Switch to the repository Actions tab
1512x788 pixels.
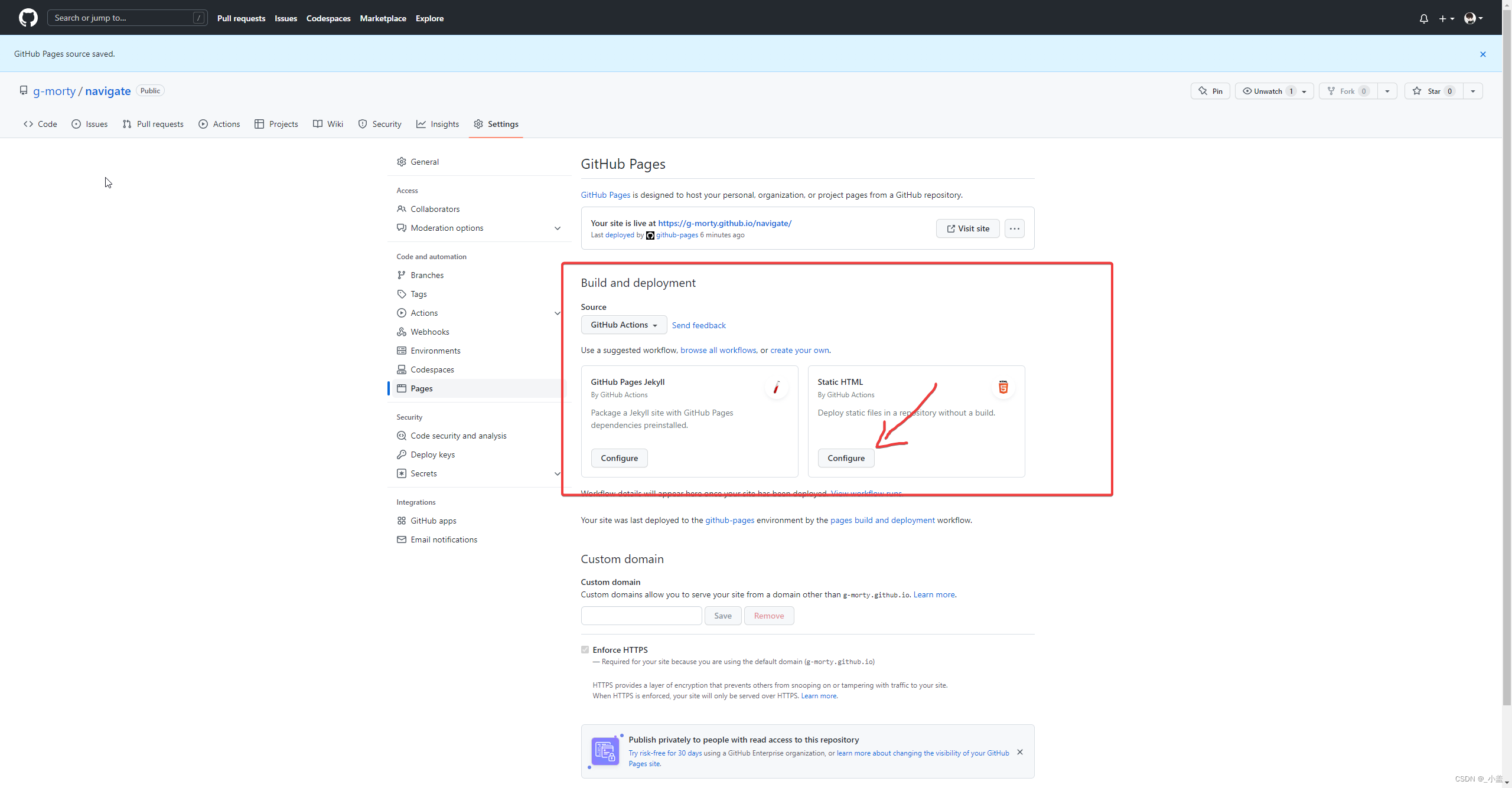coord(219,124)
